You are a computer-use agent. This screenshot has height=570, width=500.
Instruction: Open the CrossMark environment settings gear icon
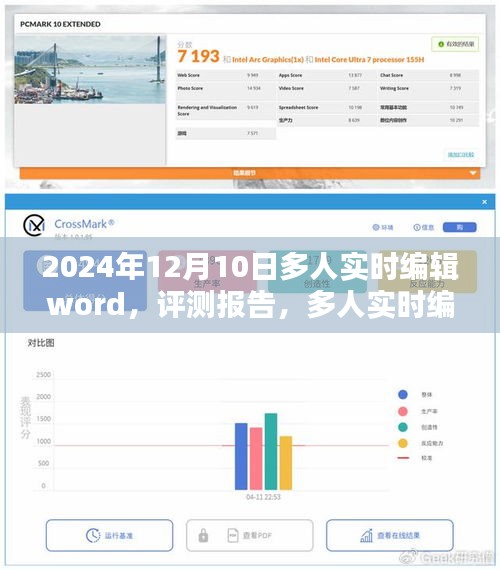coord(376,228)
